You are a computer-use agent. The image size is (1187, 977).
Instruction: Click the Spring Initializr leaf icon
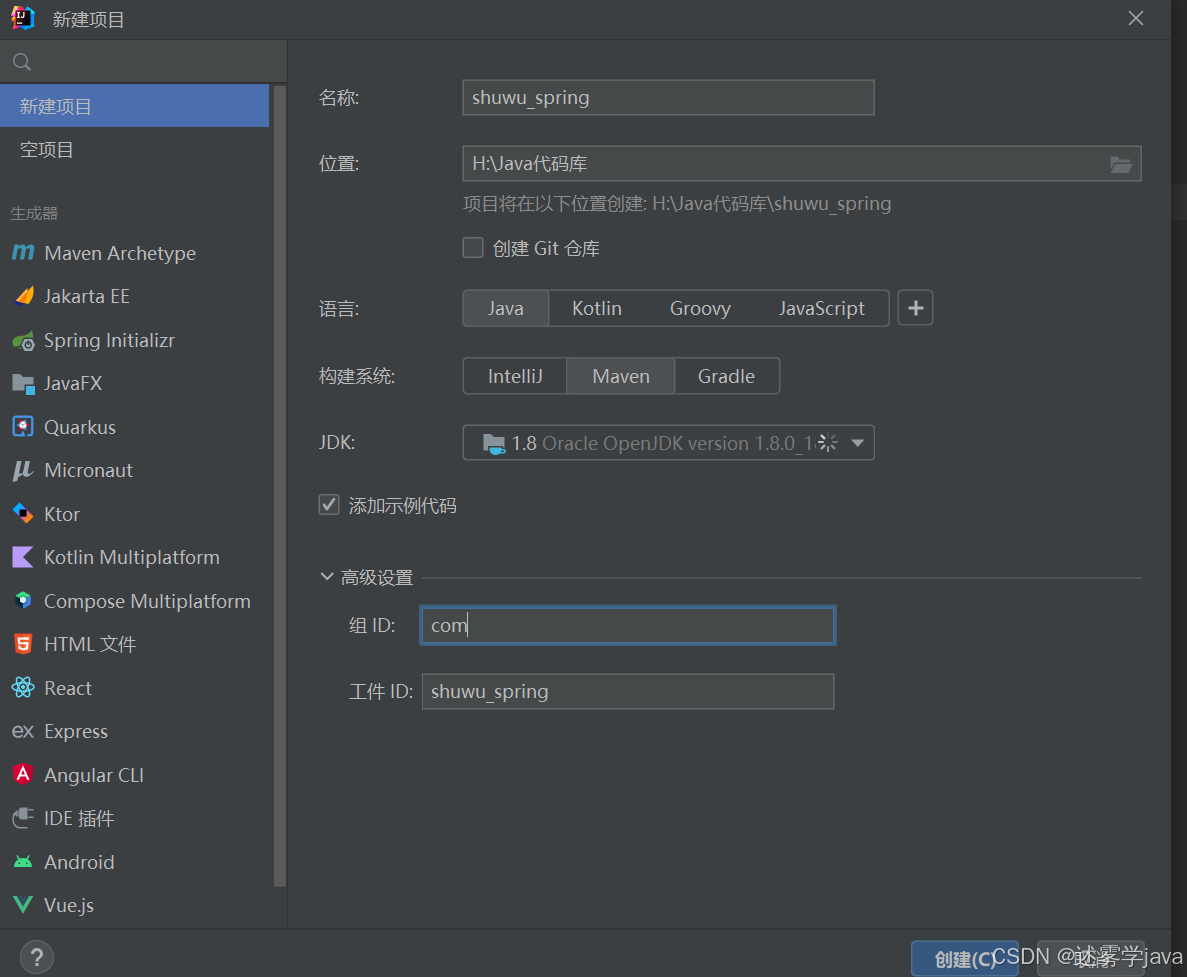coord(23,341)
